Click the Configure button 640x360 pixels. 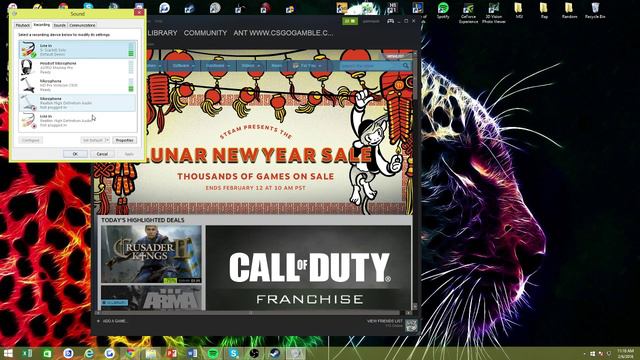coord(31,140)
